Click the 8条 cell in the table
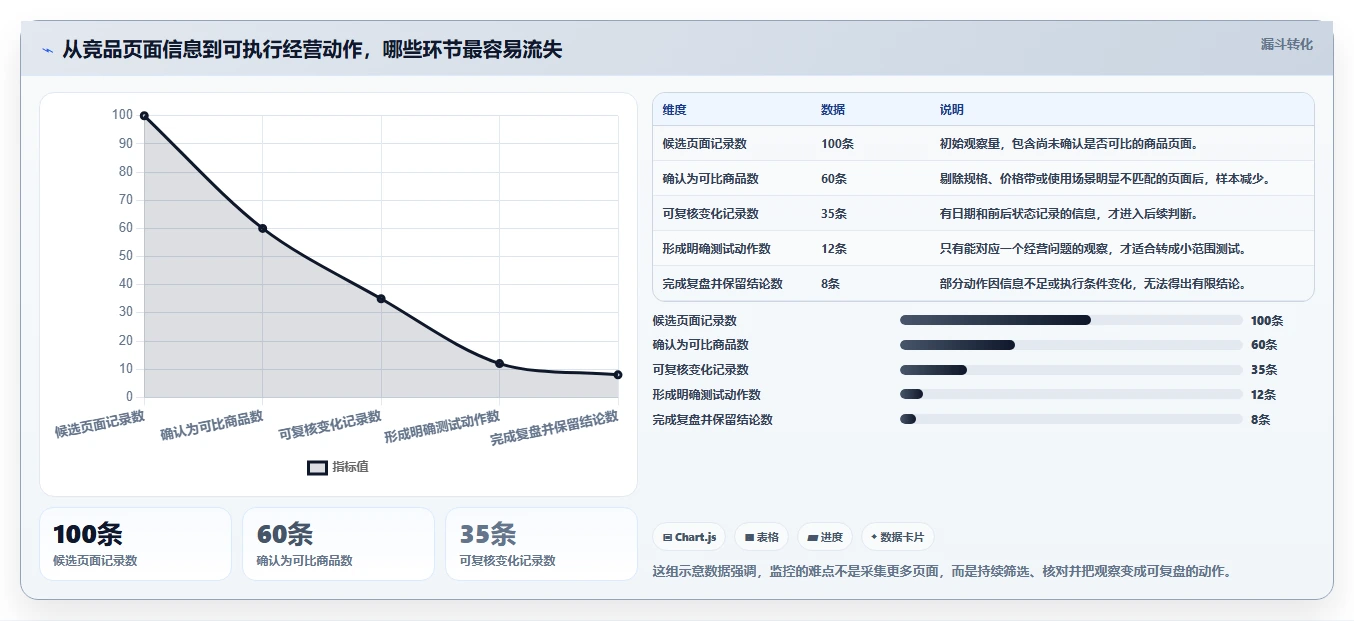The width and height of the screenshot is (1354, 621). pos(831,284)
